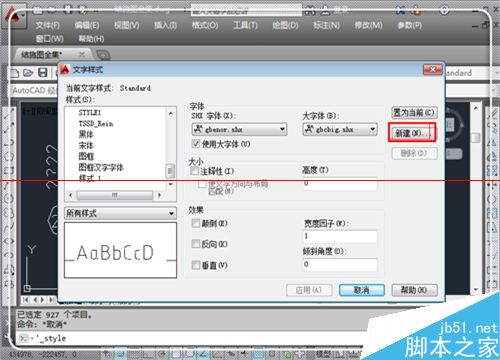500x360 pixels.
Task: Click the 置为当前(C) button
Action: [x=414, y=113]
